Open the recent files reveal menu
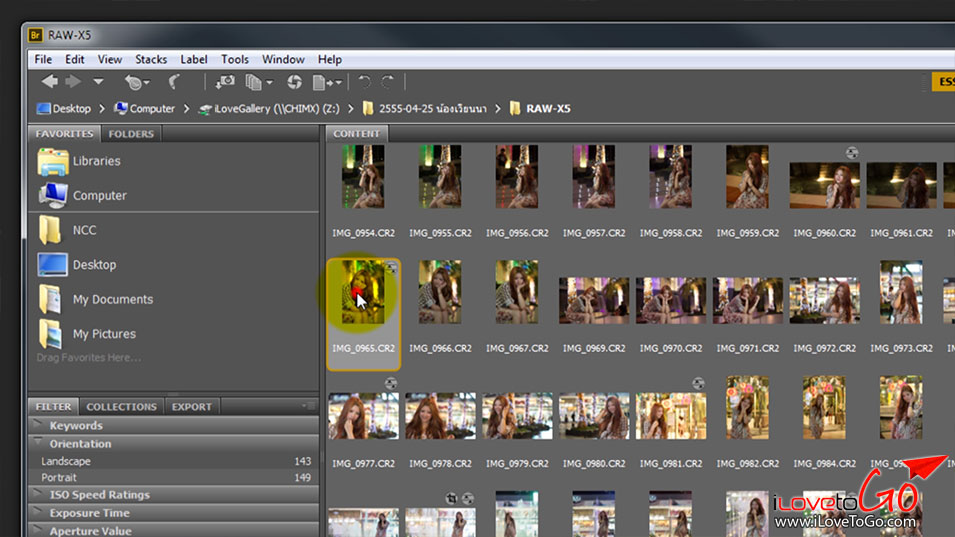Screen dimensions: 955x537 136,82
